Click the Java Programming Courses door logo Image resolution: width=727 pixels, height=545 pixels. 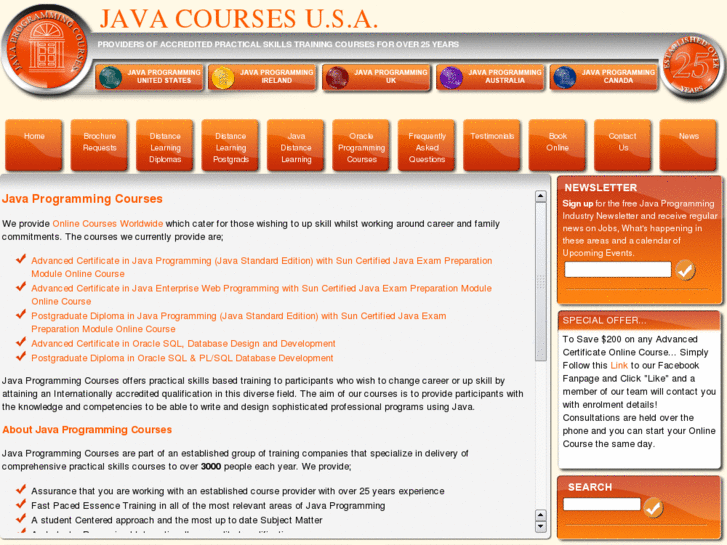(46, 50)
